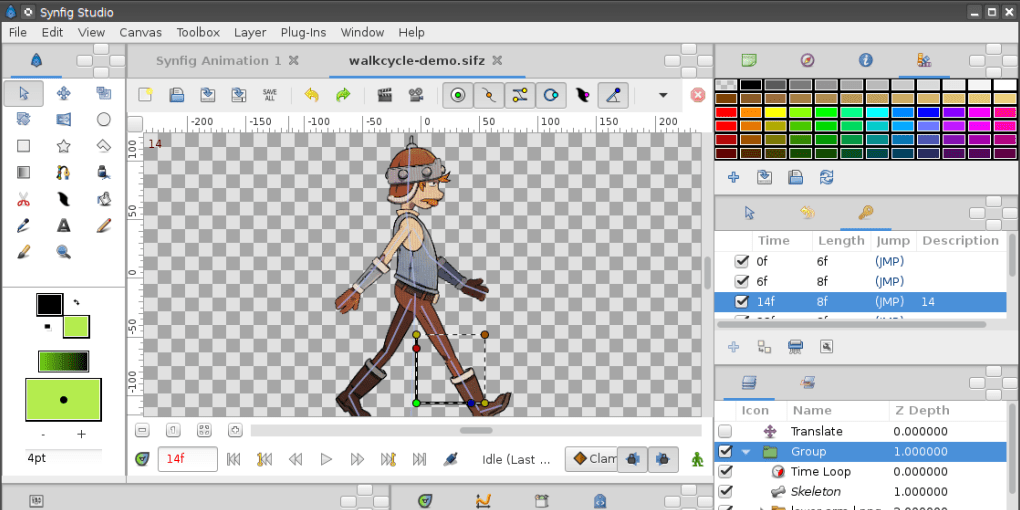
Task: Click the (JMP) link for 6f
Action: 889,281
